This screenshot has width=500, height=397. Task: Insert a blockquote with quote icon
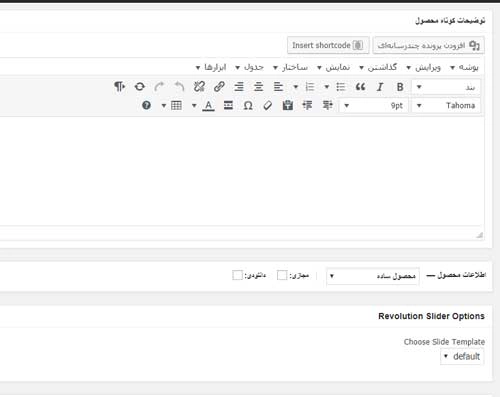coord(360,87)
